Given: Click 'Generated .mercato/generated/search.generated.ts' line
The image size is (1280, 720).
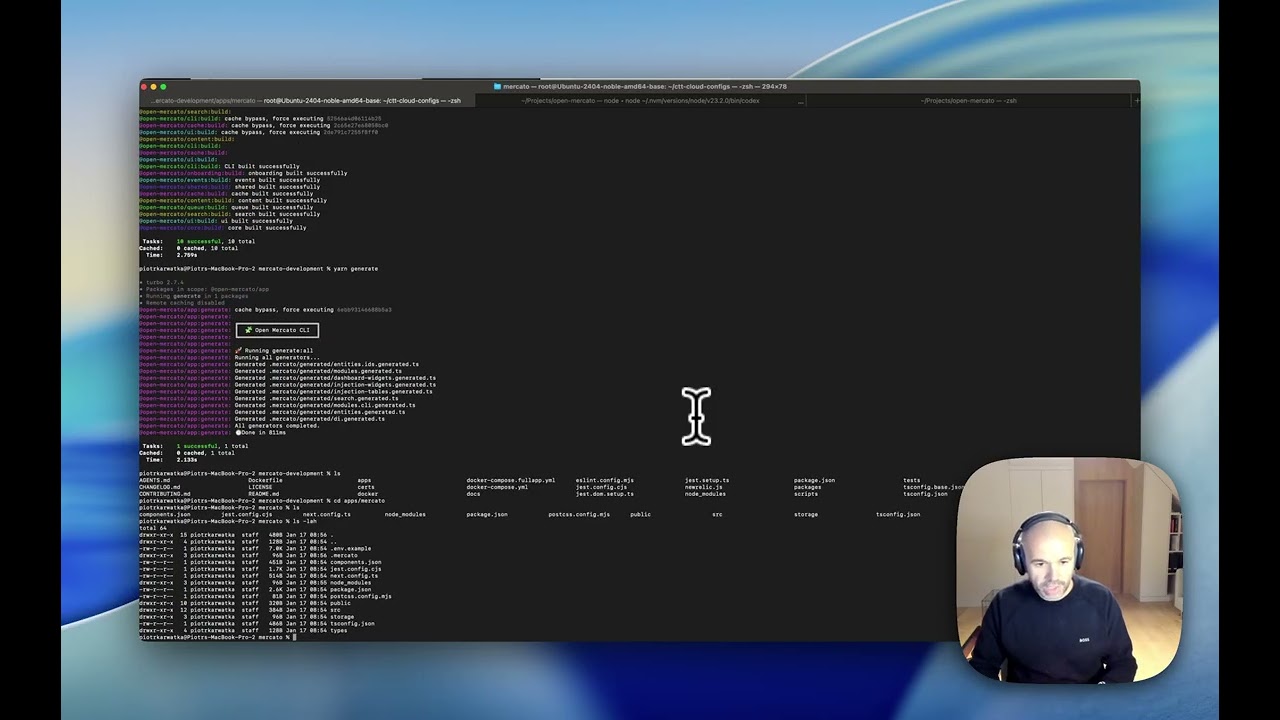Looking at the screenshot, I should [x=316, y=398].
